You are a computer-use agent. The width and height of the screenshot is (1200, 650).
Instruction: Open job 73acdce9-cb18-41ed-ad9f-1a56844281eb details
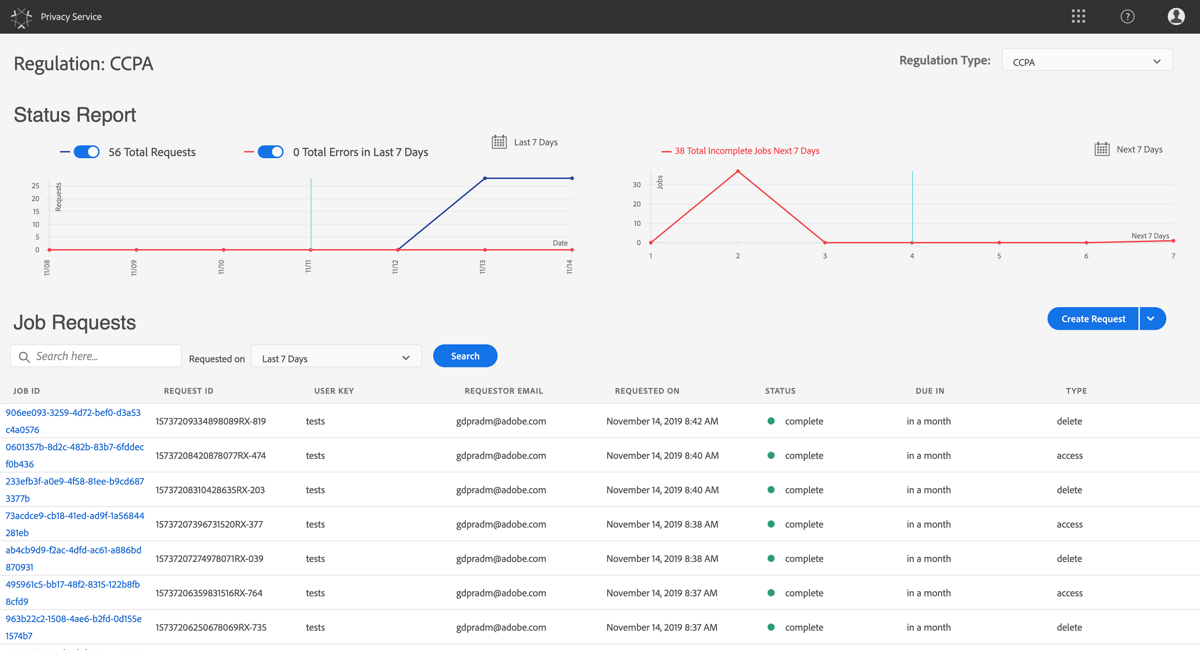click(74, 524)
